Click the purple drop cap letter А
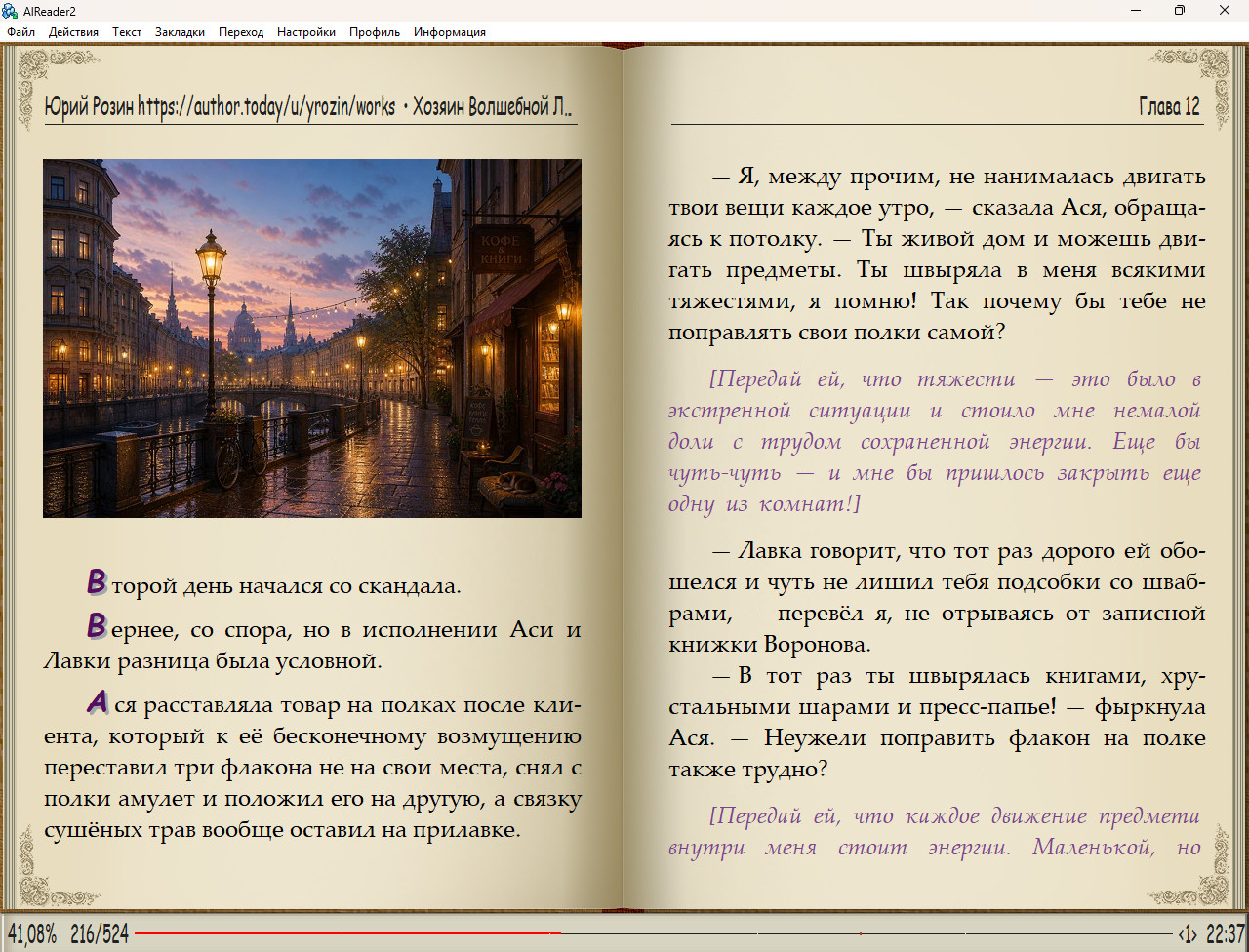The height and width of the screenshot is (952, 1249). (x=98, y=701)
